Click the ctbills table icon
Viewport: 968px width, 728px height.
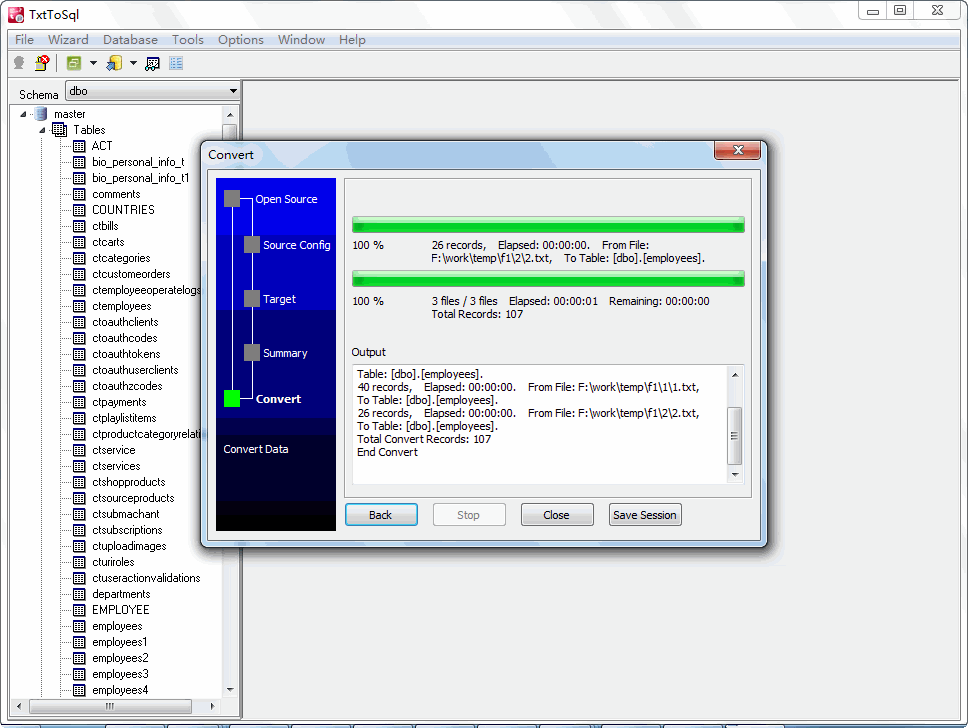pos(79,227)
